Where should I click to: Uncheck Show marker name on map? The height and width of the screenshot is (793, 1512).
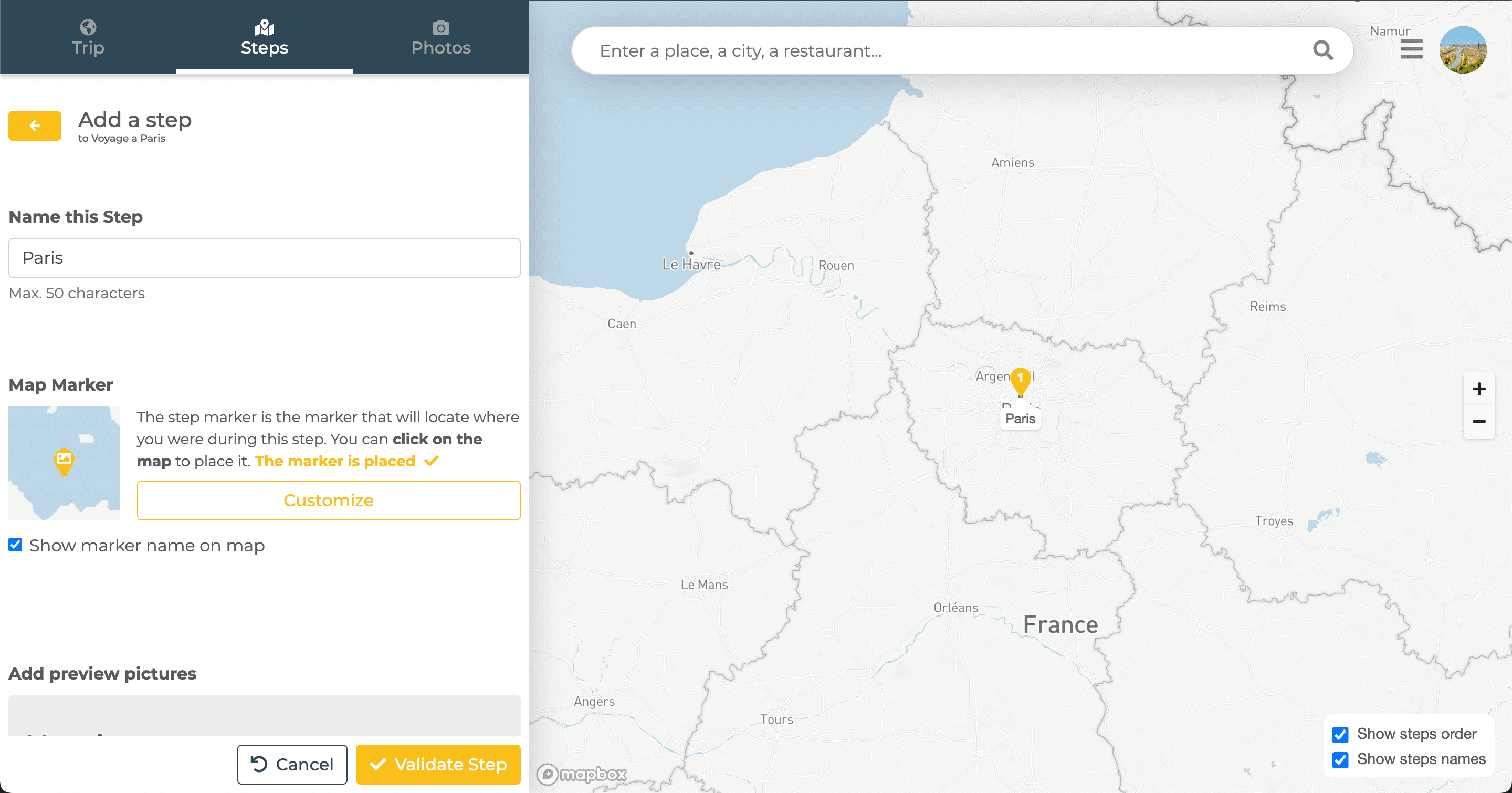(16, 545)
